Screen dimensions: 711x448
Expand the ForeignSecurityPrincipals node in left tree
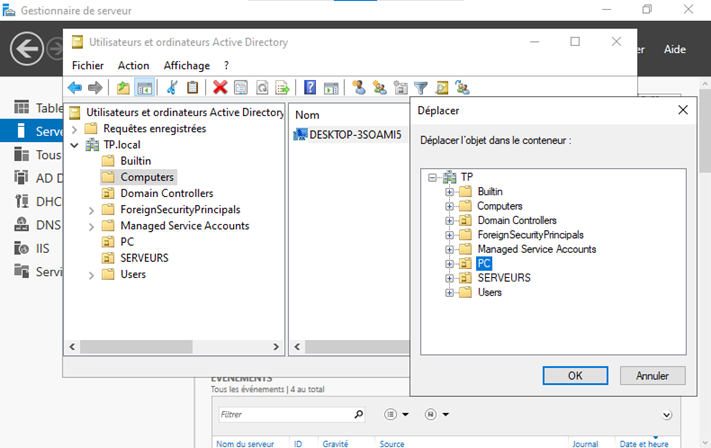91,210
